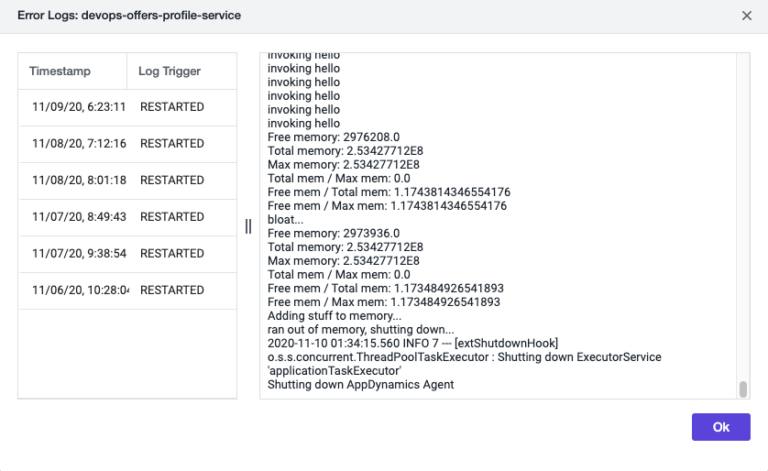Screen dimensions: 768x471
Task: Click the 'bloat...' line in log output
Action: 285,219
